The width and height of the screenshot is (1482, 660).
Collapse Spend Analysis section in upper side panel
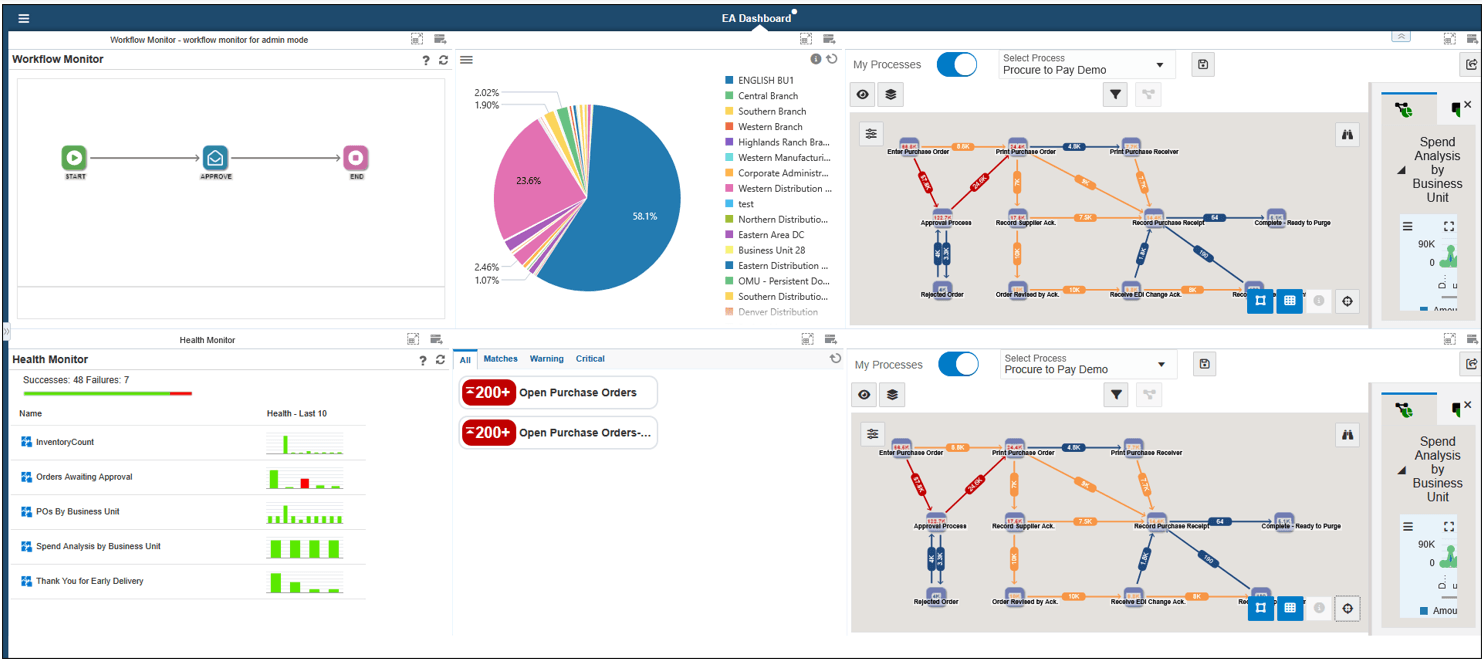tap(1401, 170)
